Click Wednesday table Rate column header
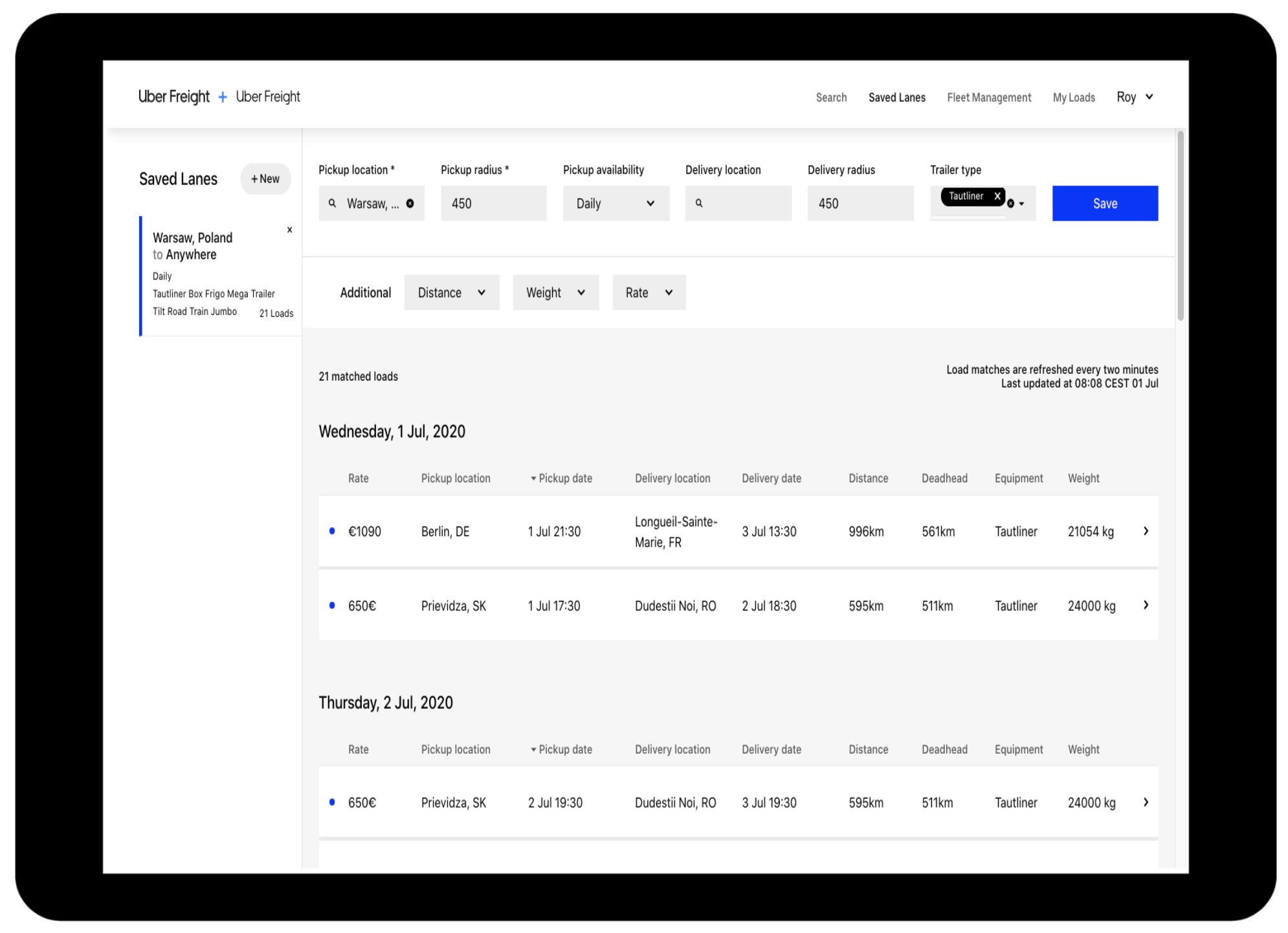Viewport: 1288px width, 933px height. [358, 478]
